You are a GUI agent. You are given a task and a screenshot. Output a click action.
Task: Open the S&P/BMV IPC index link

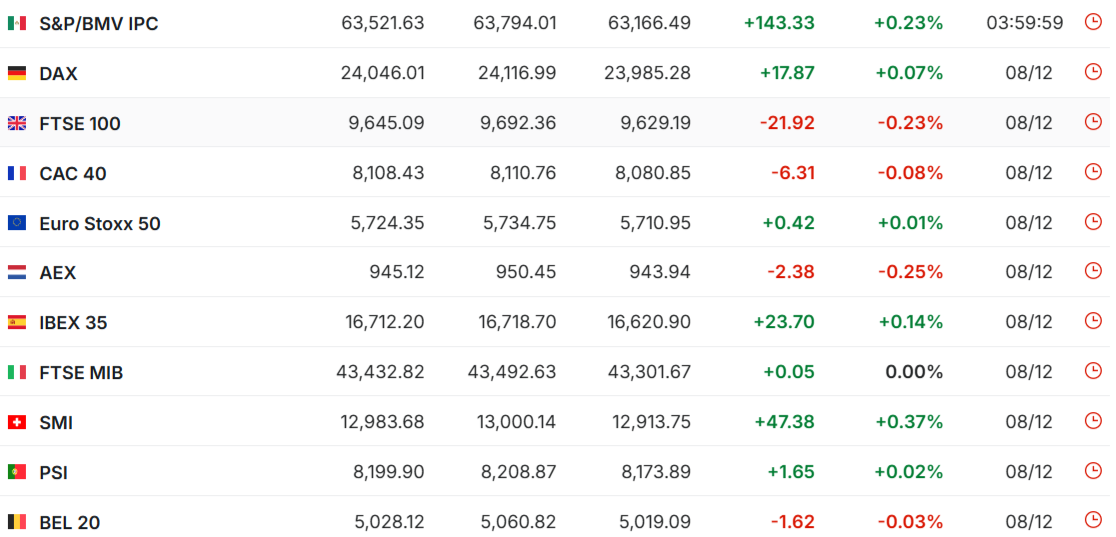tap(98, 23)
